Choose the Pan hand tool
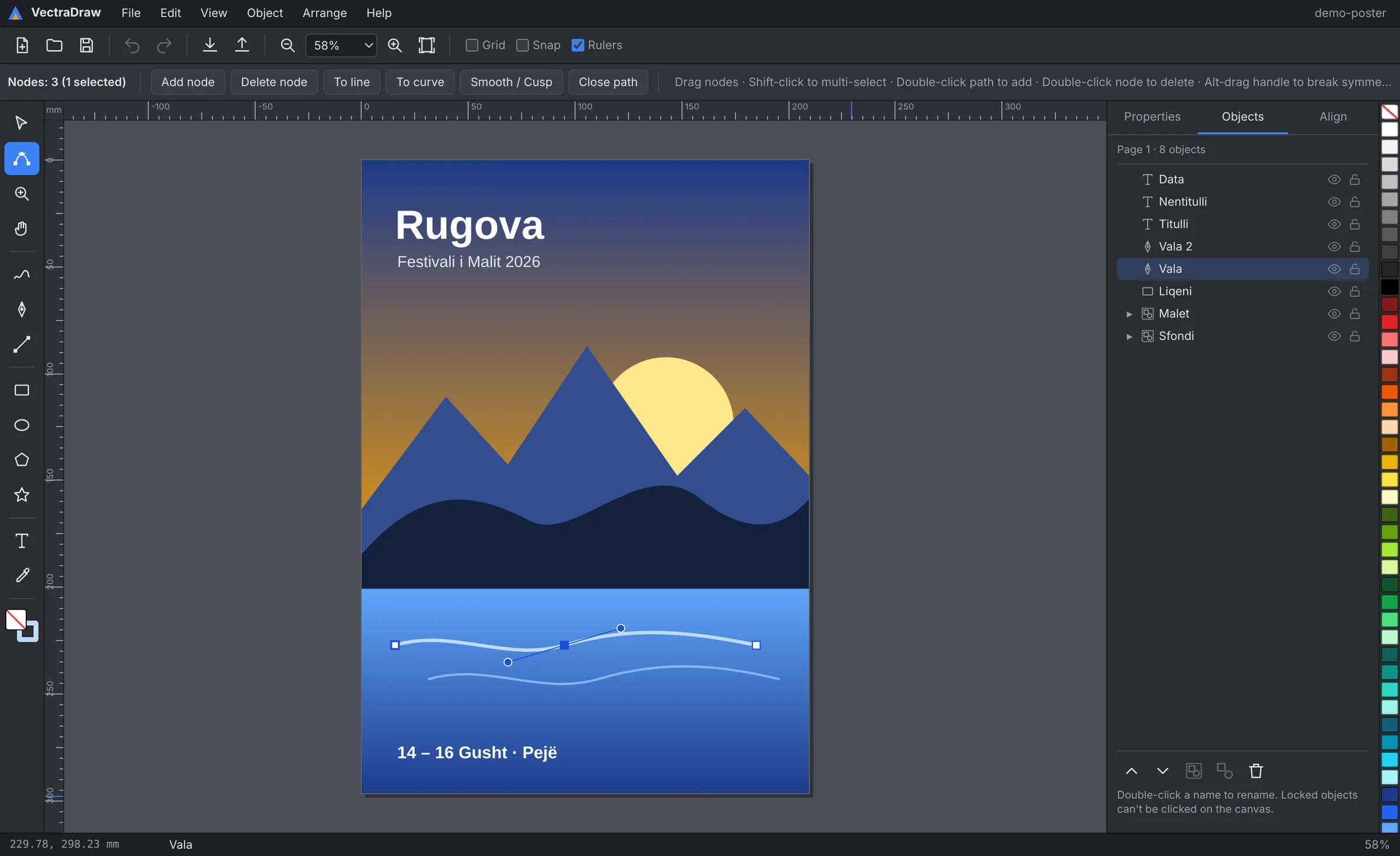The height and width of the screenshot is (856, 1400). [x=22, y=228]
